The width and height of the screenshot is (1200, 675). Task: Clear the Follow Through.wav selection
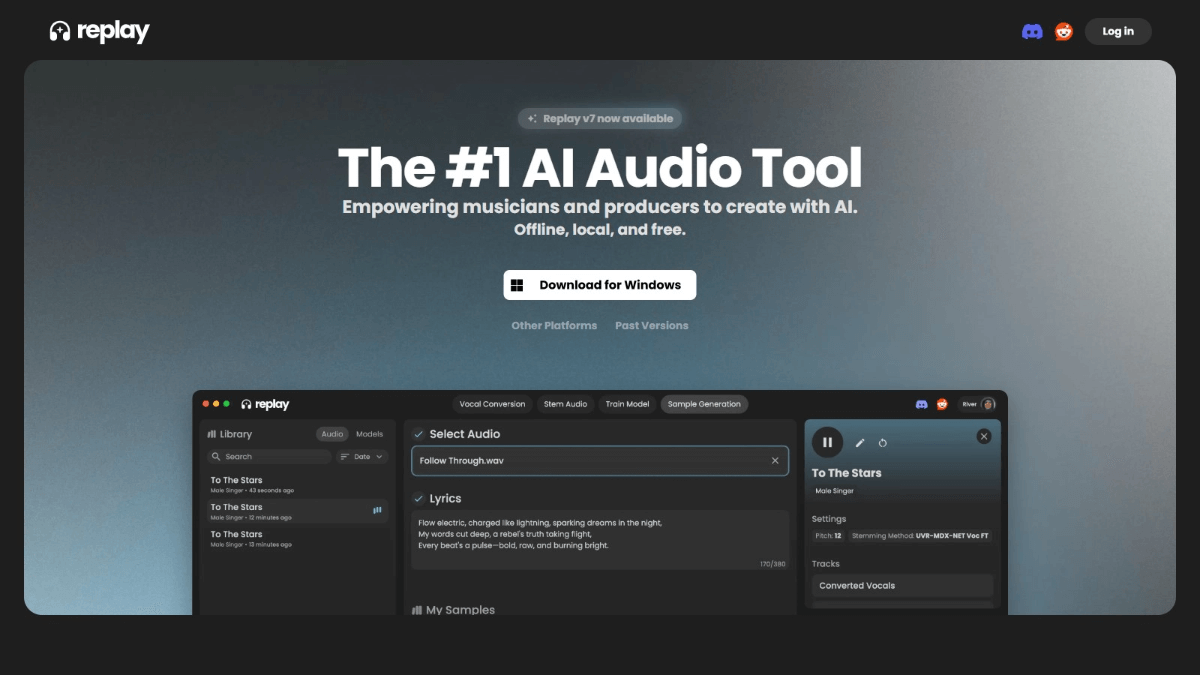tap(775, 461)
